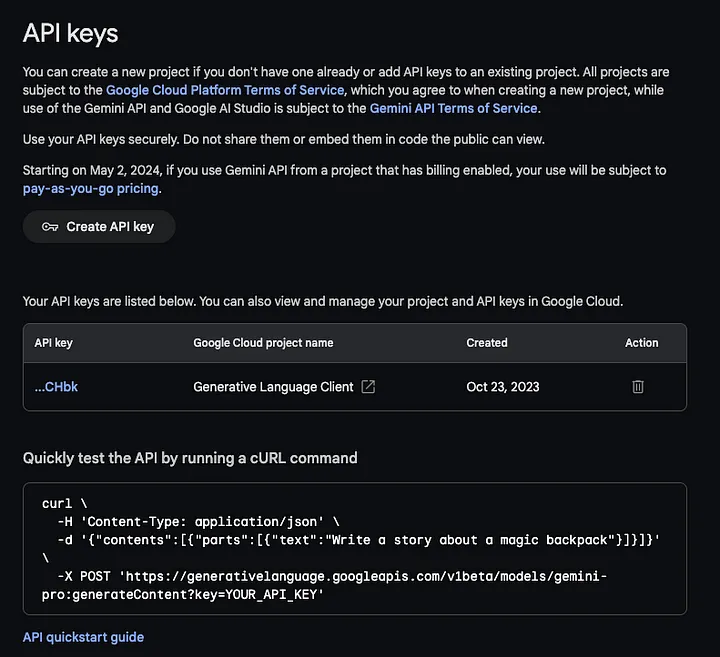Viewport: 720px width, 657px height.
Task: Select the "API key" column header
Action: point(53,342)
